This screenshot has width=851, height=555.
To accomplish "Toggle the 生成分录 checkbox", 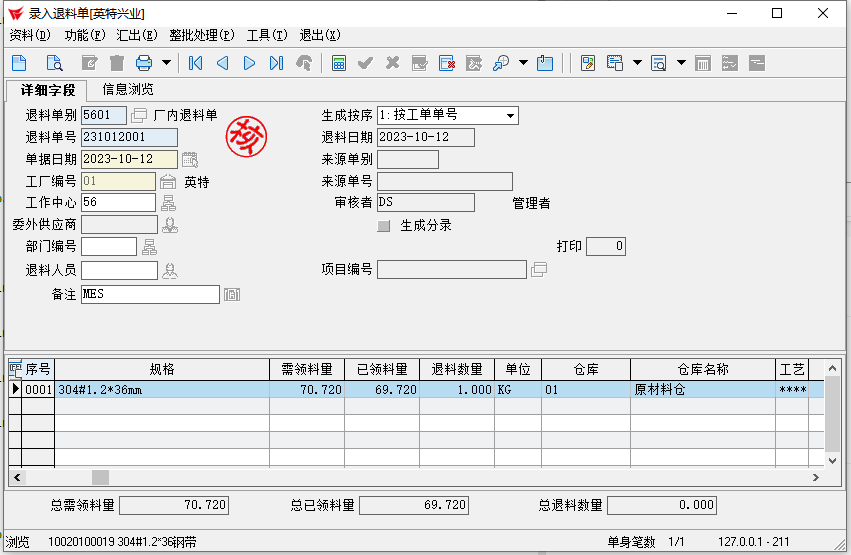I will (384, 226).
